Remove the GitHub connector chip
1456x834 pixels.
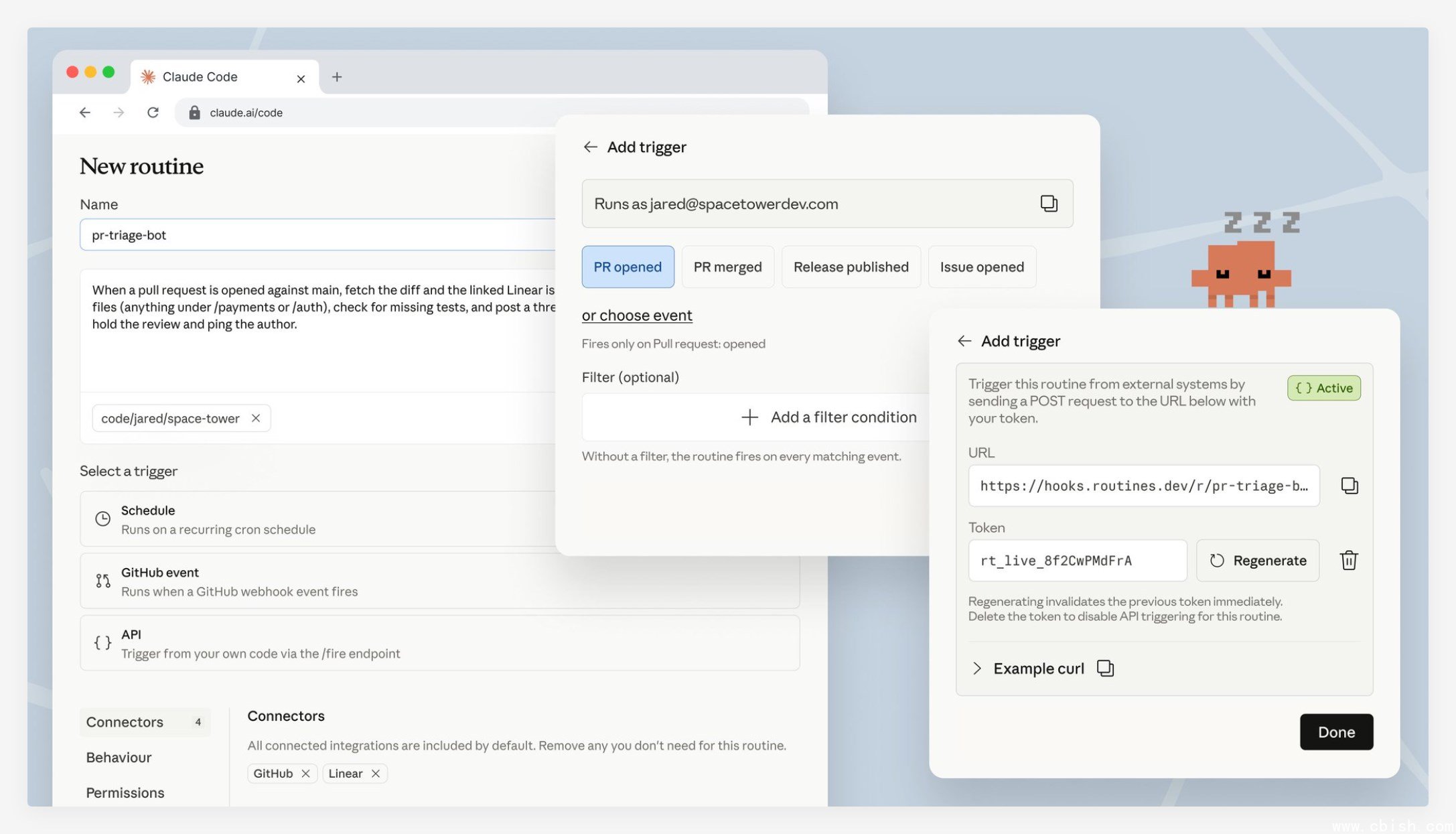coord(305,773)
